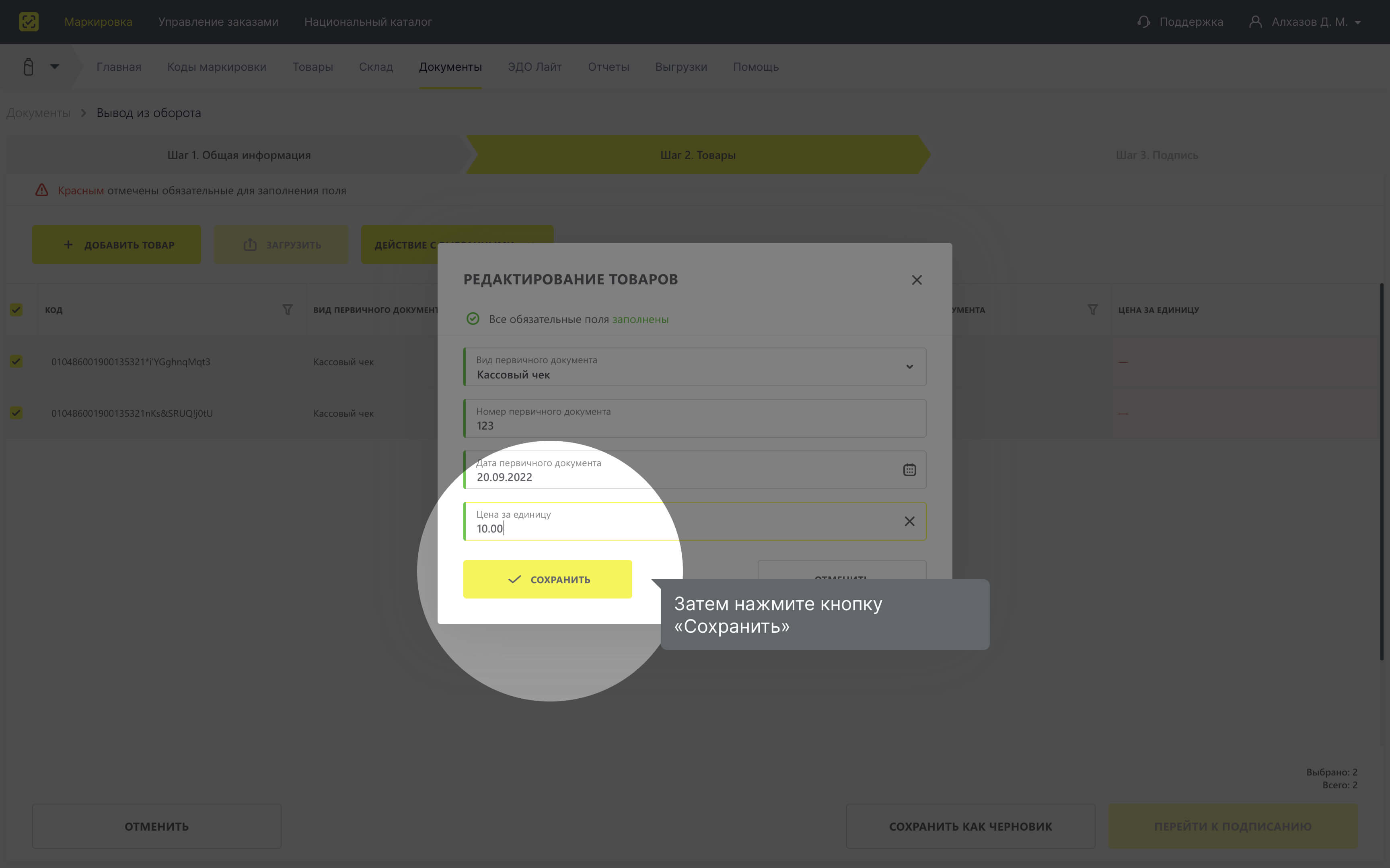The image size is (1390, 868).
Task: Open the Маркировка section
Action: coord(98,22)
